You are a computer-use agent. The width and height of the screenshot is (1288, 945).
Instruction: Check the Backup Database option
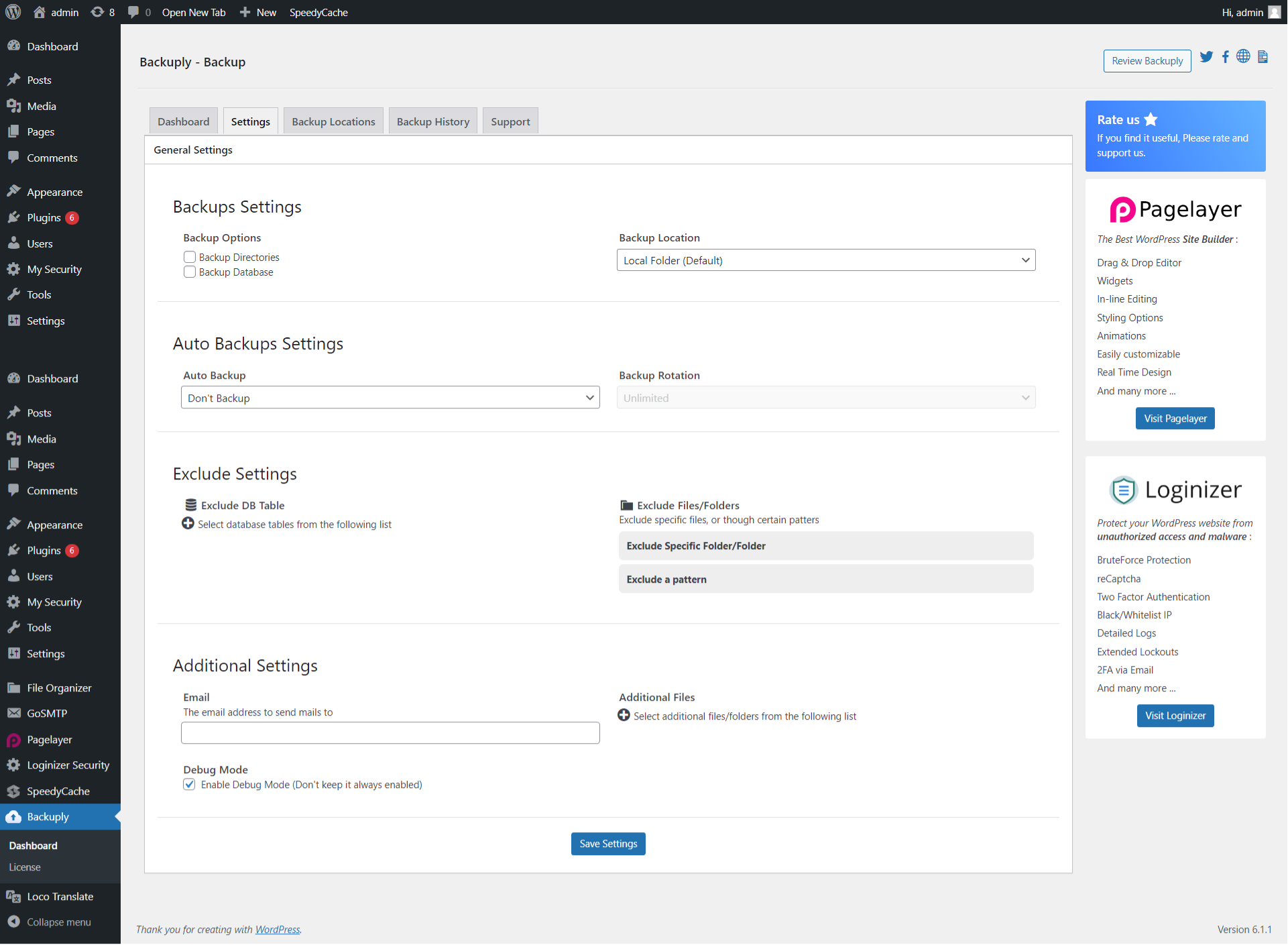[x=189, y=272]
